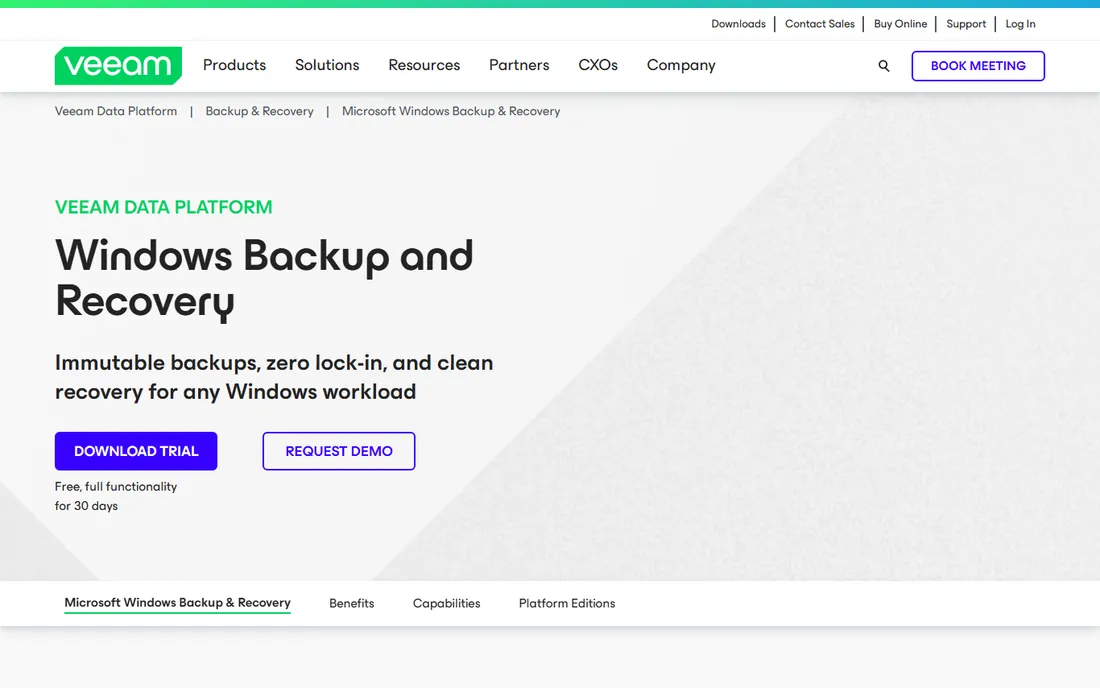Screen dimensions: 1100x688
Task: Click the 'Immutable backups, zero lock-in' subheading
Action: click(x=274, y=377)
